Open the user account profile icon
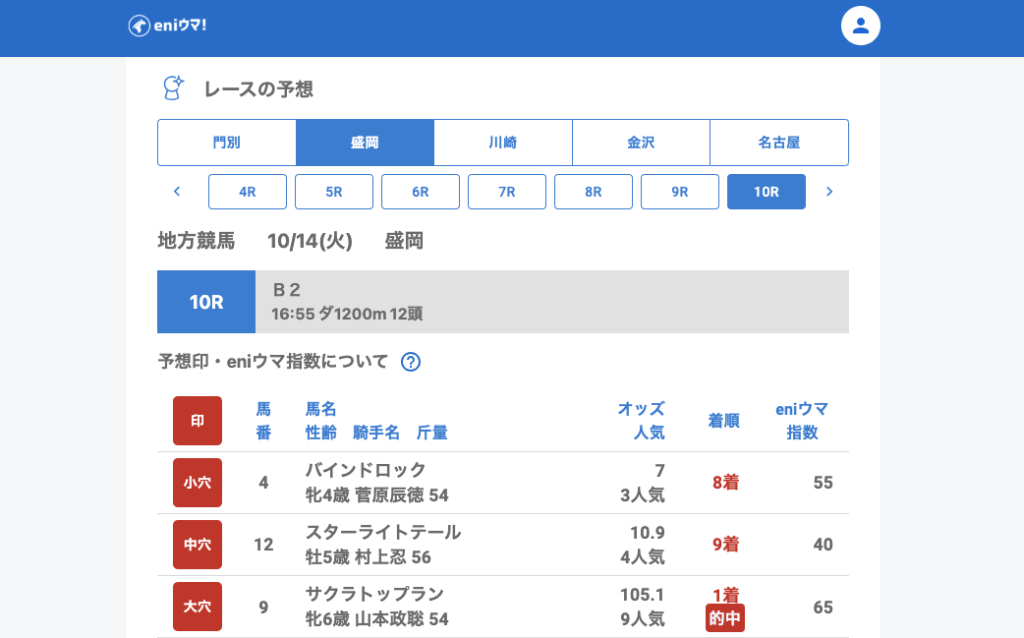Image resolution: width=1024 pixels, height=638 pixels. (860, 26)
